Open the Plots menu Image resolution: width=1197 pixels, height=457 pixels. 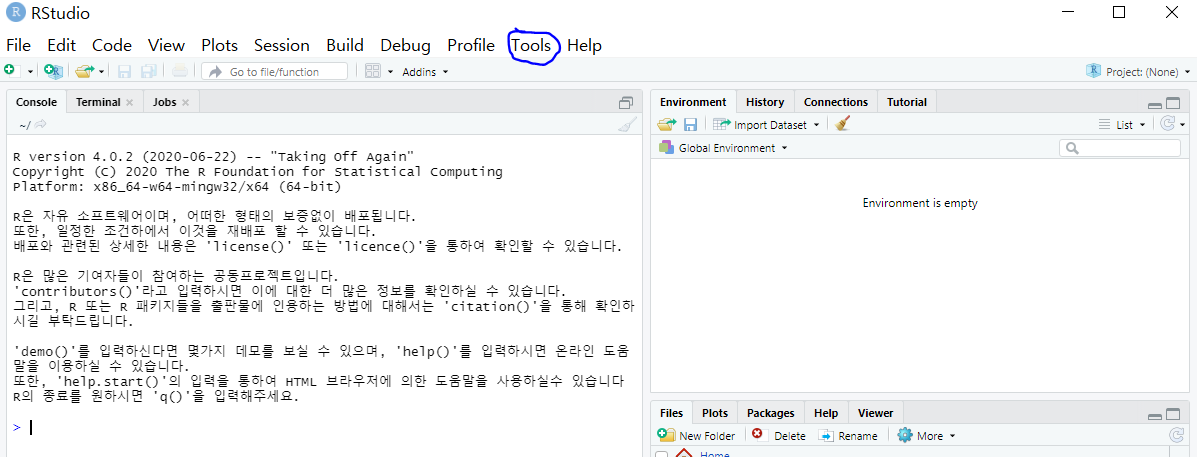click(x=220, y=46)
